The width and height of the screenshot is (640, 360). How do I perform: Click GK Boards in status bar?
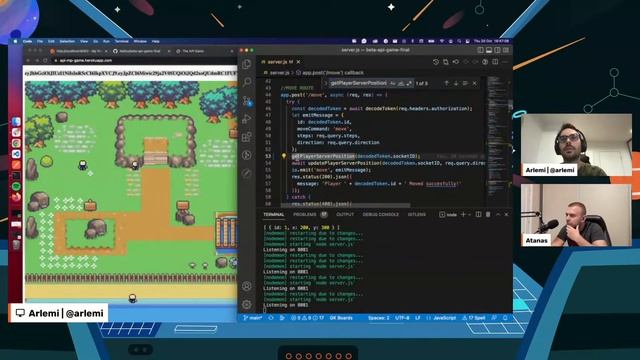[x=341, y=318]
